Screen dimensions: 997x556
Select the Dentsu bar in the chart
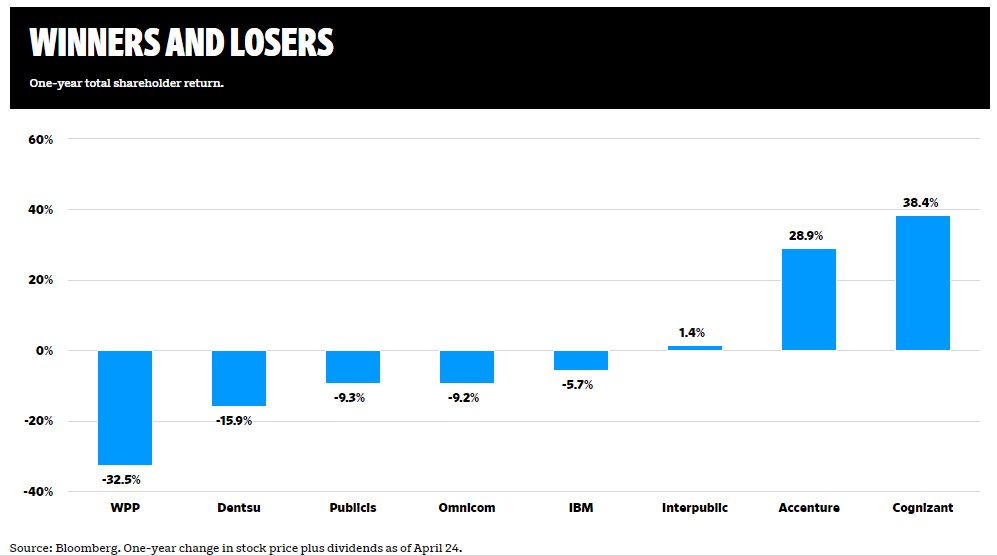[239, 378]
